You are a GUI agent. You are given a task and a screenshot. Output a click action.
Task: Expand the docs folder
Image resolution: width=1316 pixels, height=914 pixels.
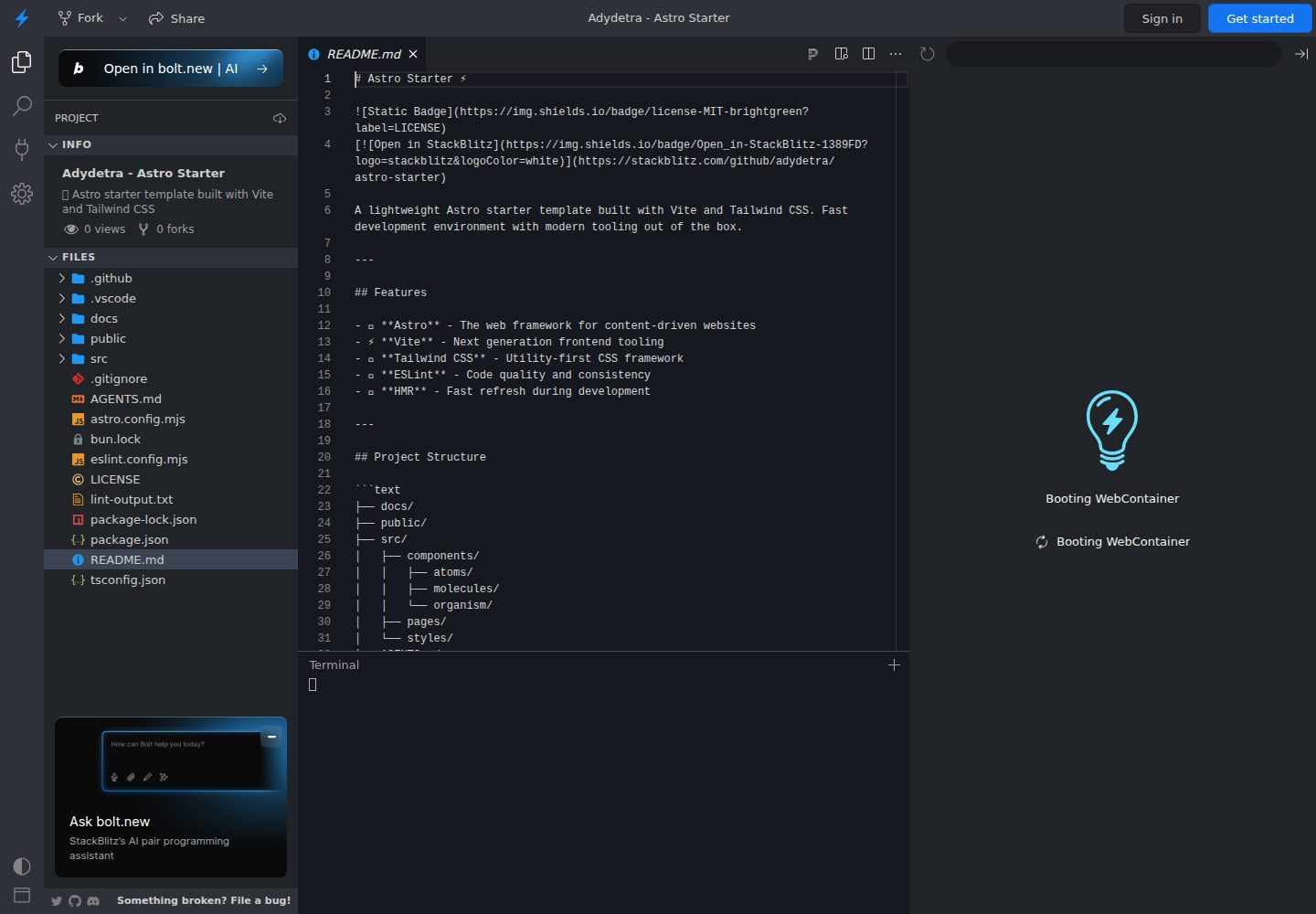[x=171, y=318]
